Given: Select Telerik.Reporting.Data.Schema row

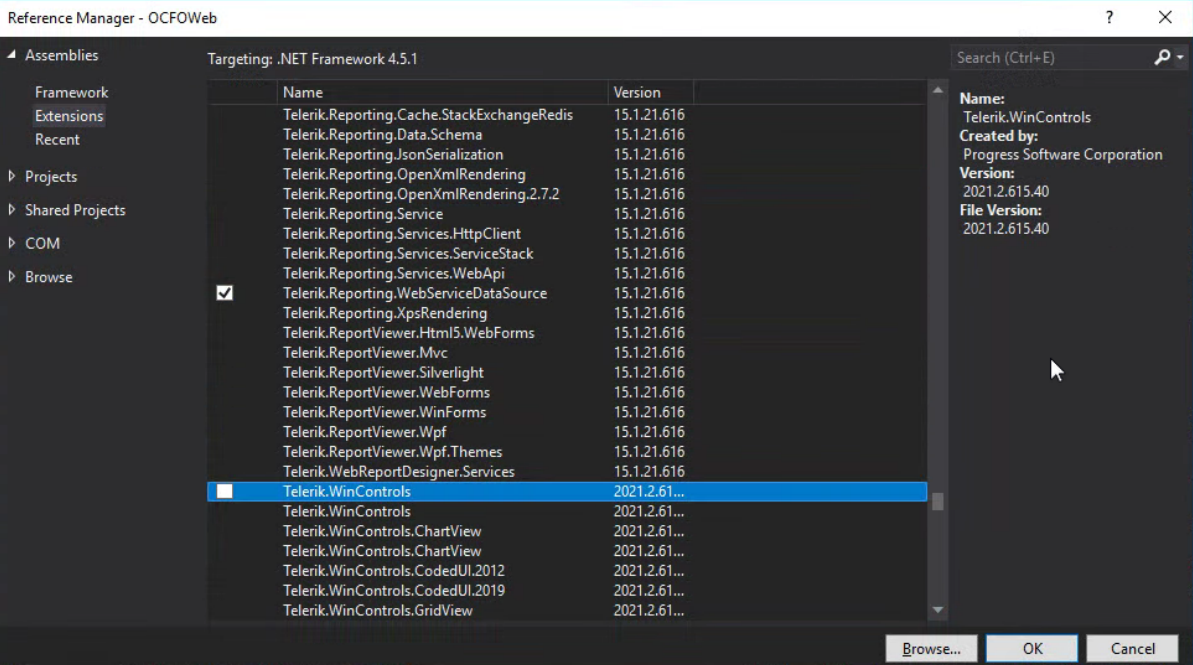Looking at the screenshot, I should click(567, 135).
